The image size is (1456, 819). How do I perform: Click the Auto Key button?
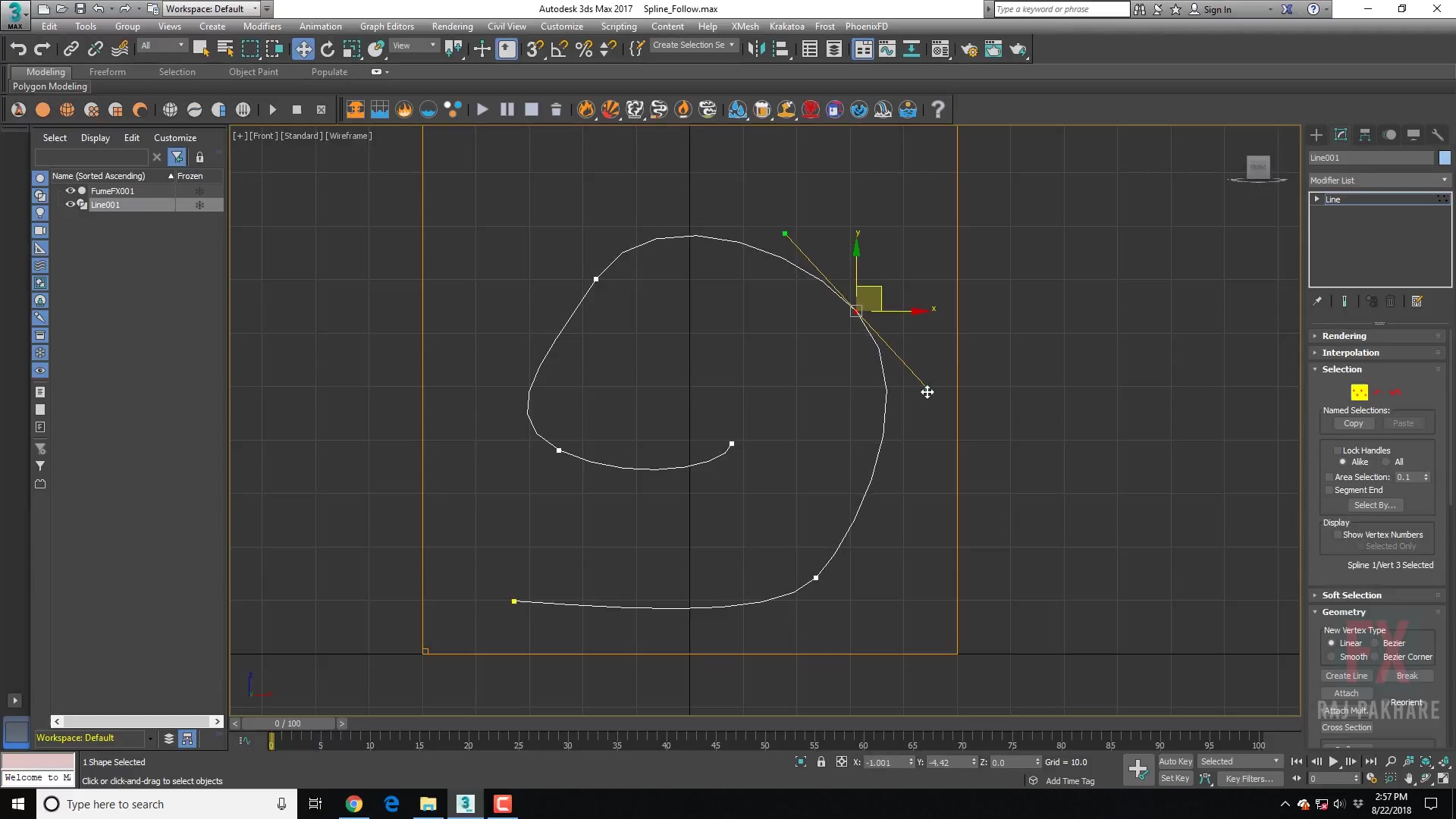pyautogui.click(x=1175, y=761)
